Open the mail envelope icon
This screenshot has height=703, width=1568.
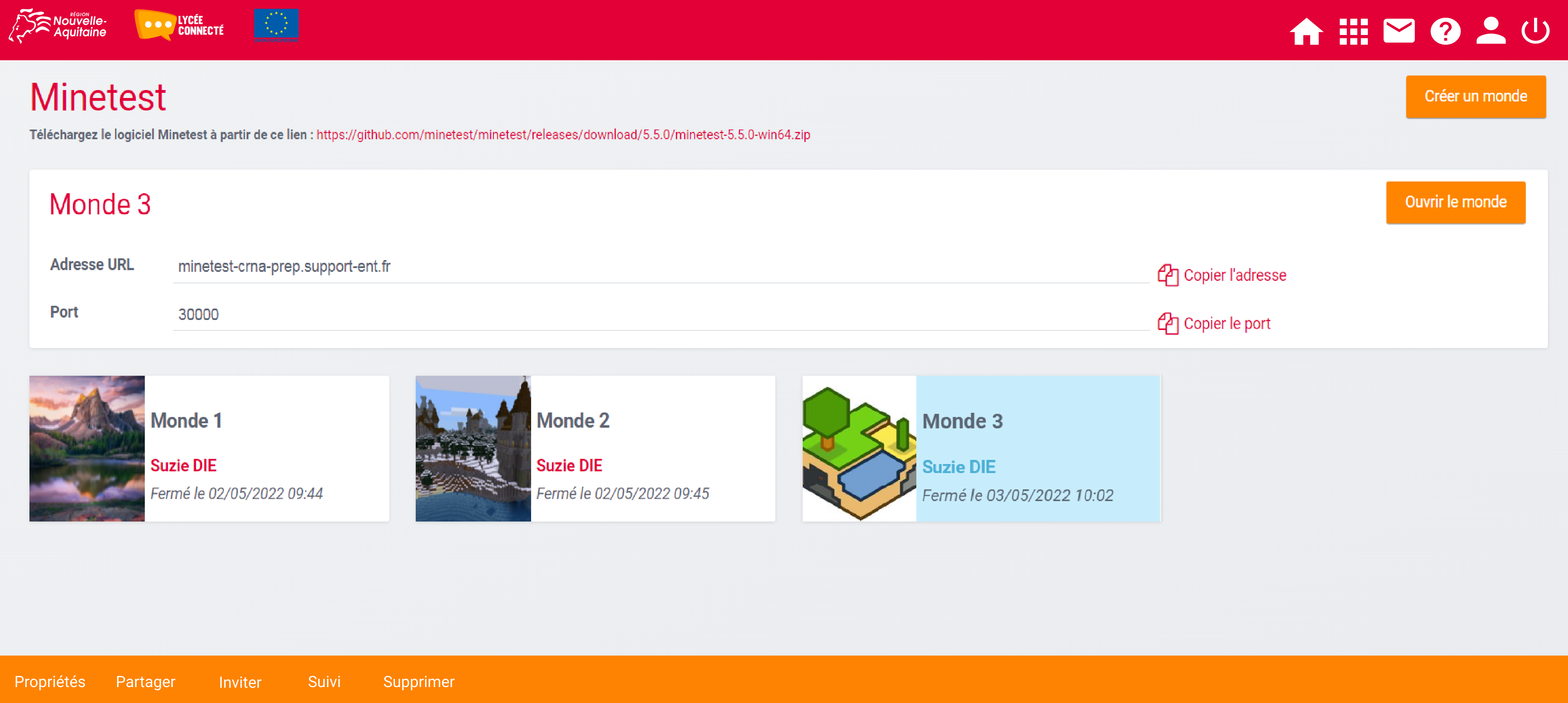tap(1399, 31)
